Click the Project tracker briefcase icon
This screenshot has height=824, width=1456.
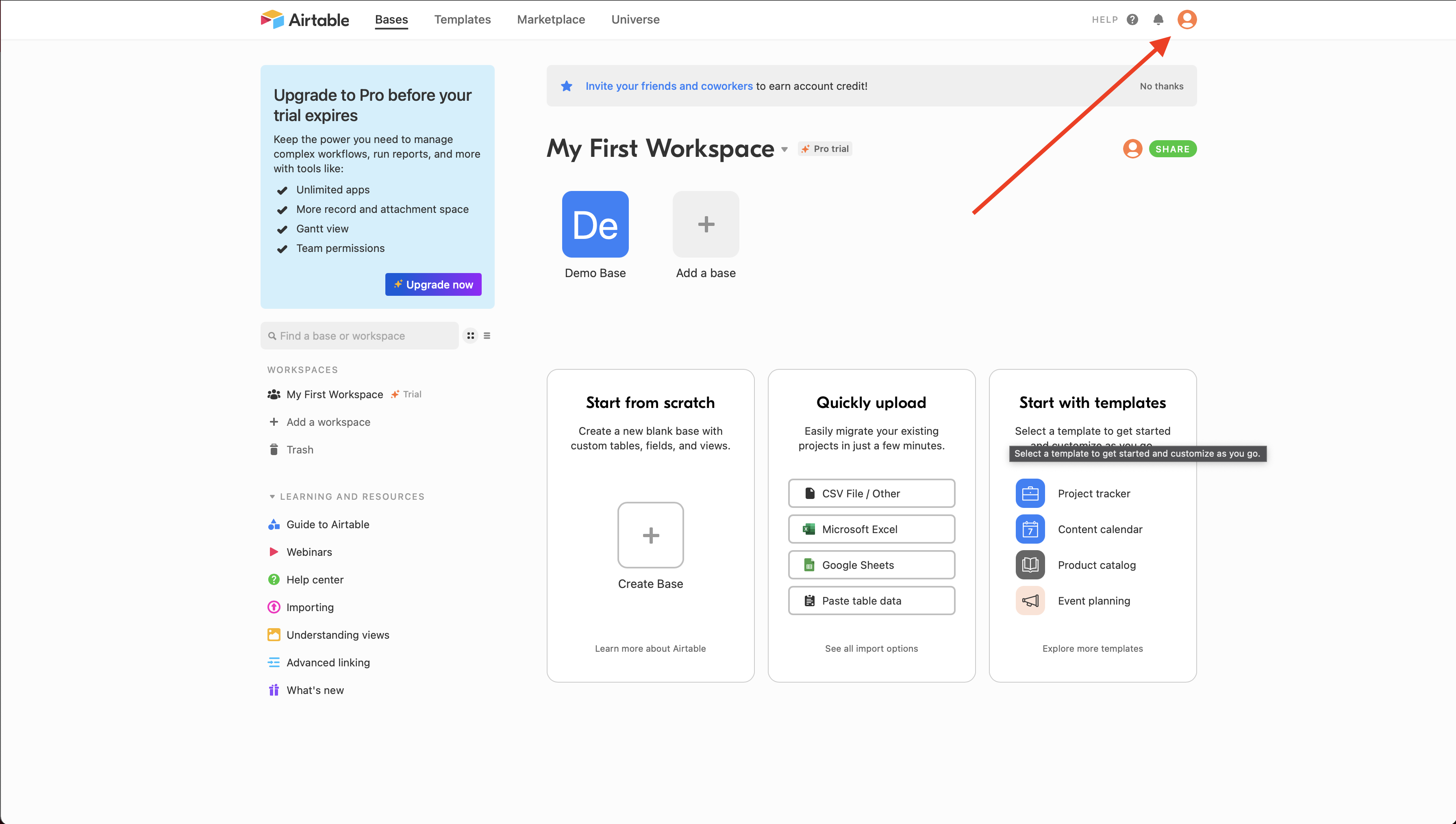pos(1030,494)
